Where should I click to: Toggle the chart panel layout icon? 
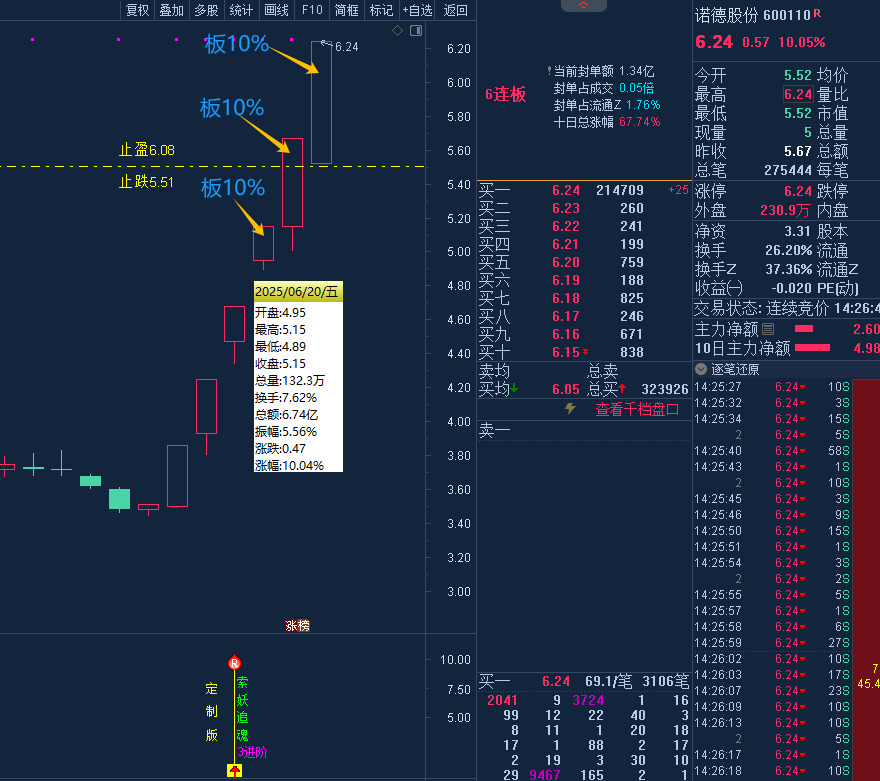(416, 30)
